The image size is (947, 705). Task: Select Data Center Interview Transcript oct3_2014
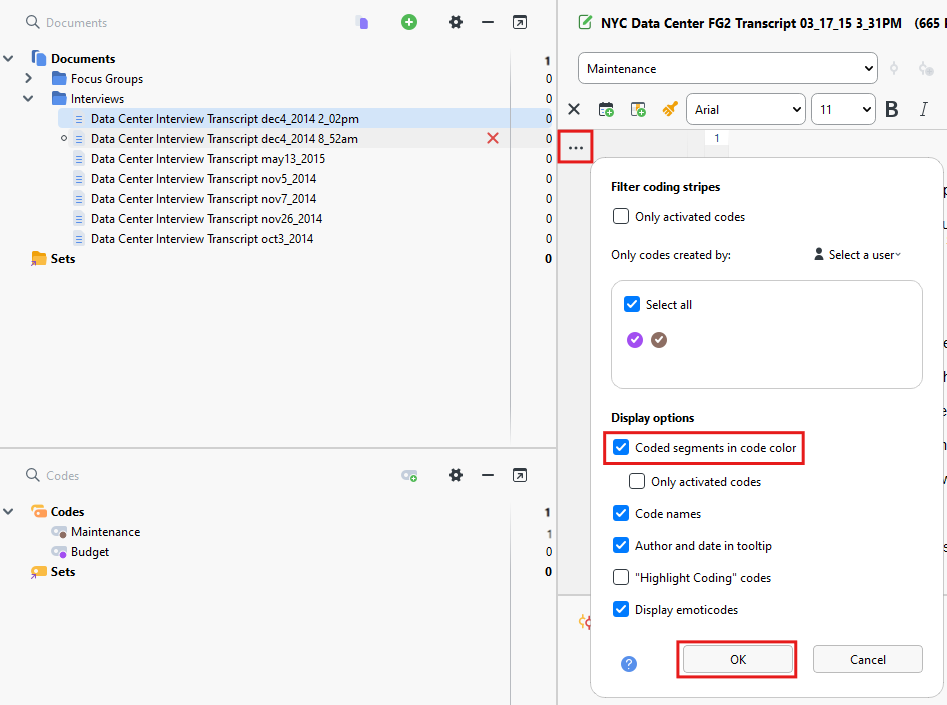click(202, 238)
